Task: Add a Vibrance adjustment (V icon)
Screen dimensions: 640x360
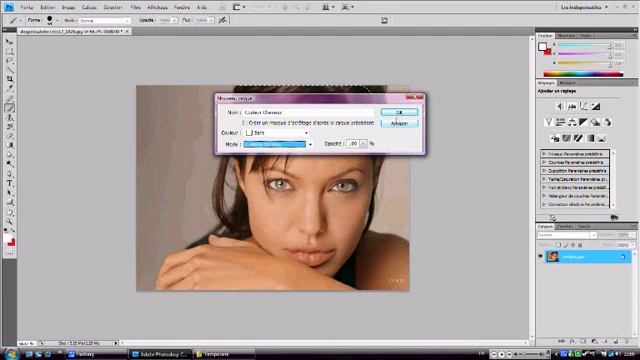Action: click(x=548, y=122)
